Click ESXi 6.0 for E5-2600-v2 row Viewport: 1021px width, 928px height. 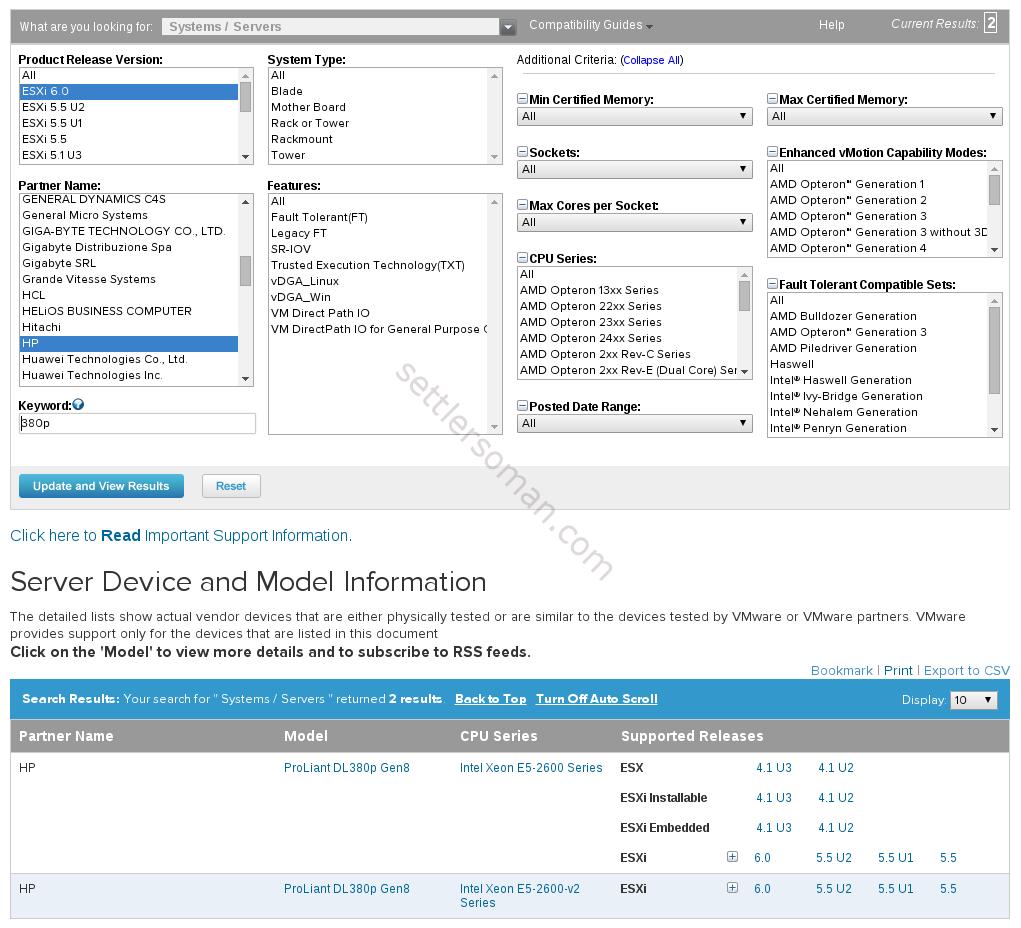click(x=762, y=889)
